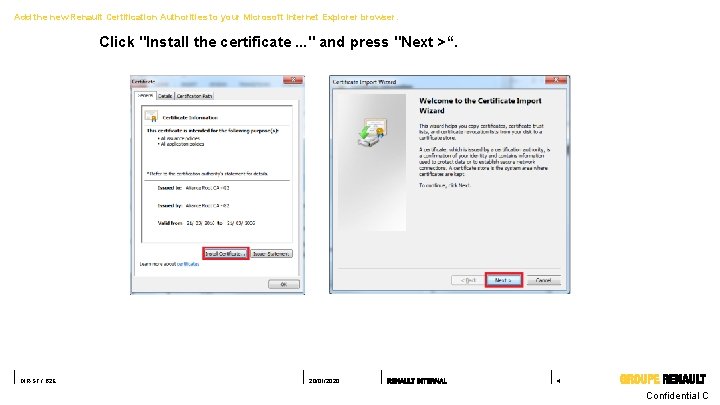Close the Certificate Import Wizard window
Screen dimensions: 720x405
pos(556,80)
